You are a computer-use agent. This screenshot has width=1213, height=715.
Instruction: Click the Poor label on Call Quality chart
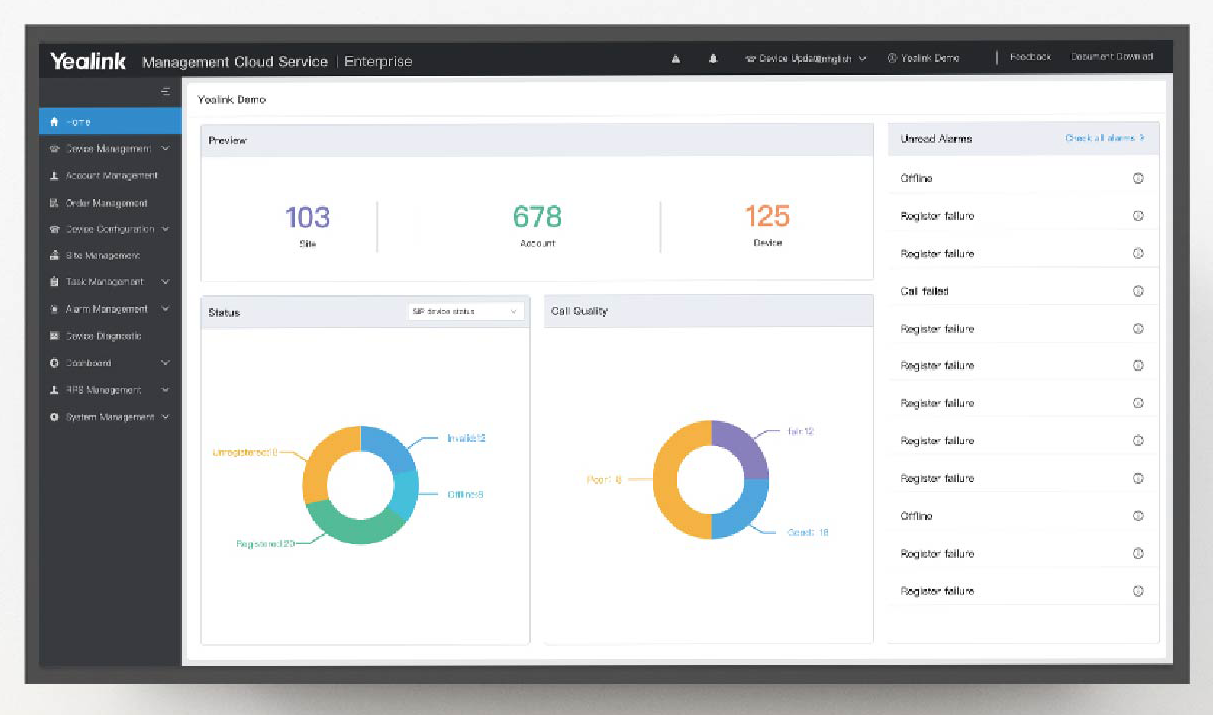click(x=604, y=480)
